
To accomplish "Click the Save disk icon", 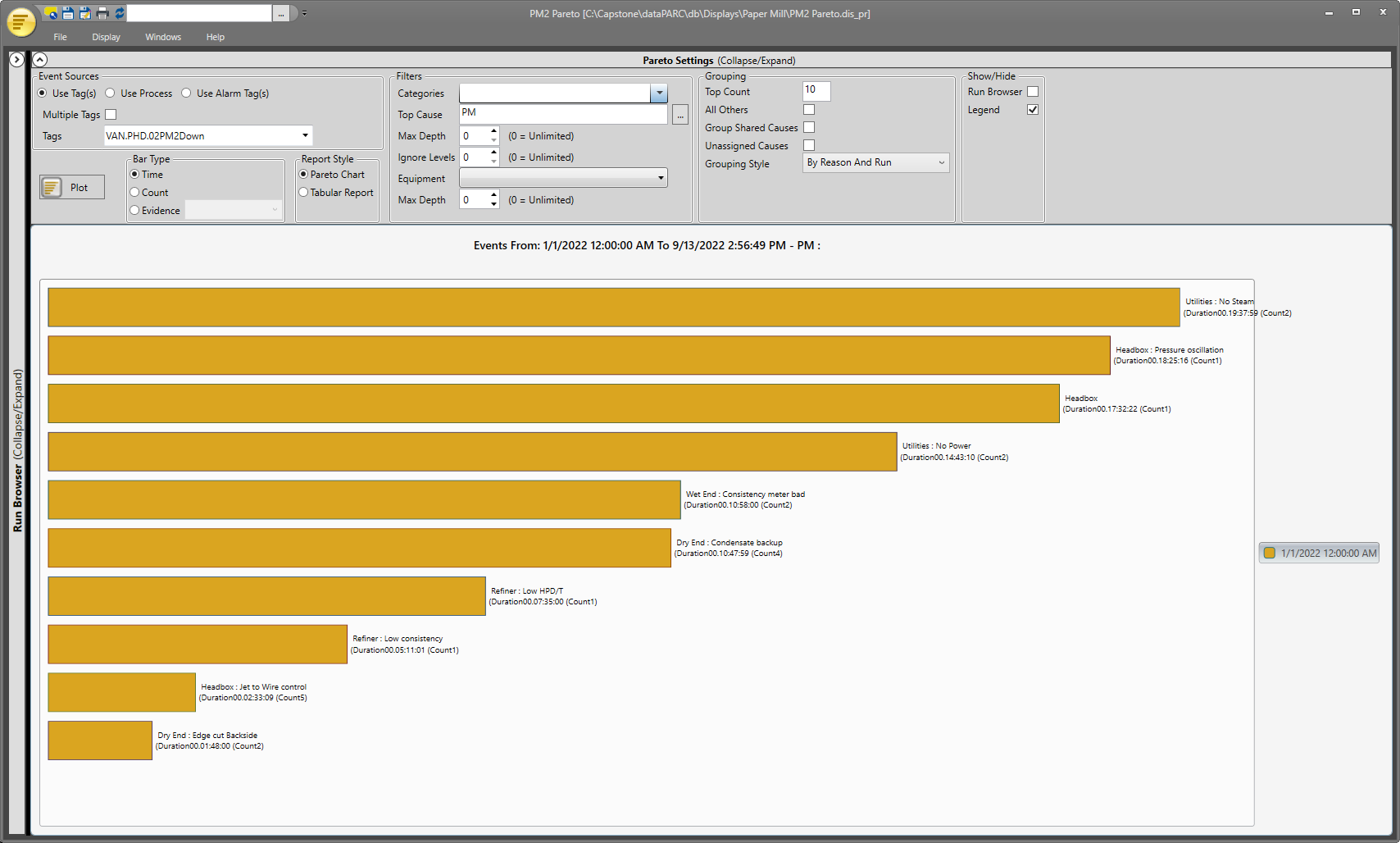I will [68, 13].
